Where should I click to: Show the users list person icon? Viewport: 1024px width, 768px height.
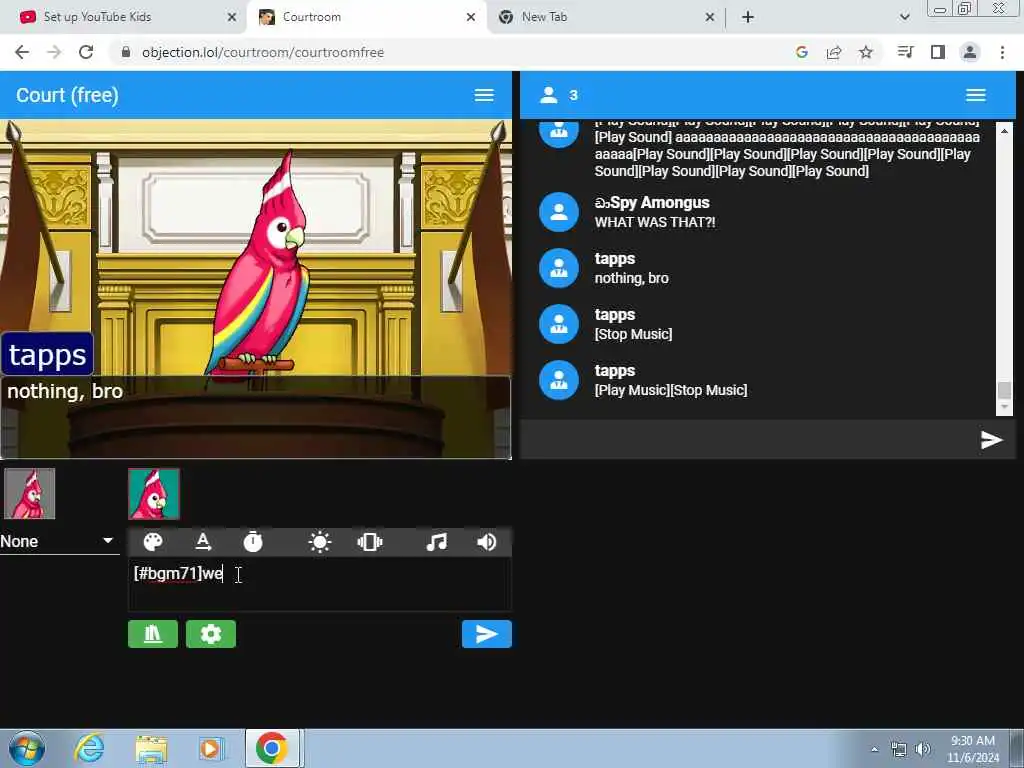[x=549, y=95]
